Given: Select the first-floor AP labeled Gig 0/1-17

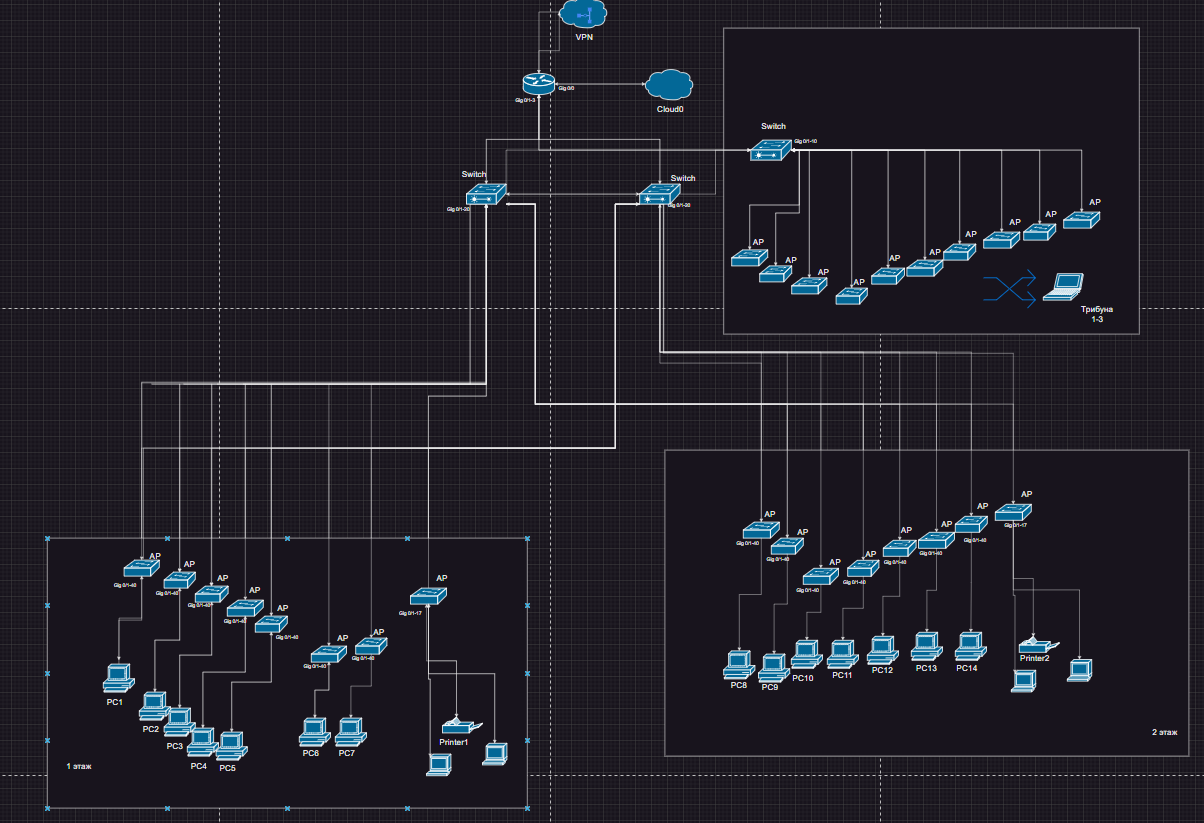Looking at the screenshot, I should (x=427, y=595).
